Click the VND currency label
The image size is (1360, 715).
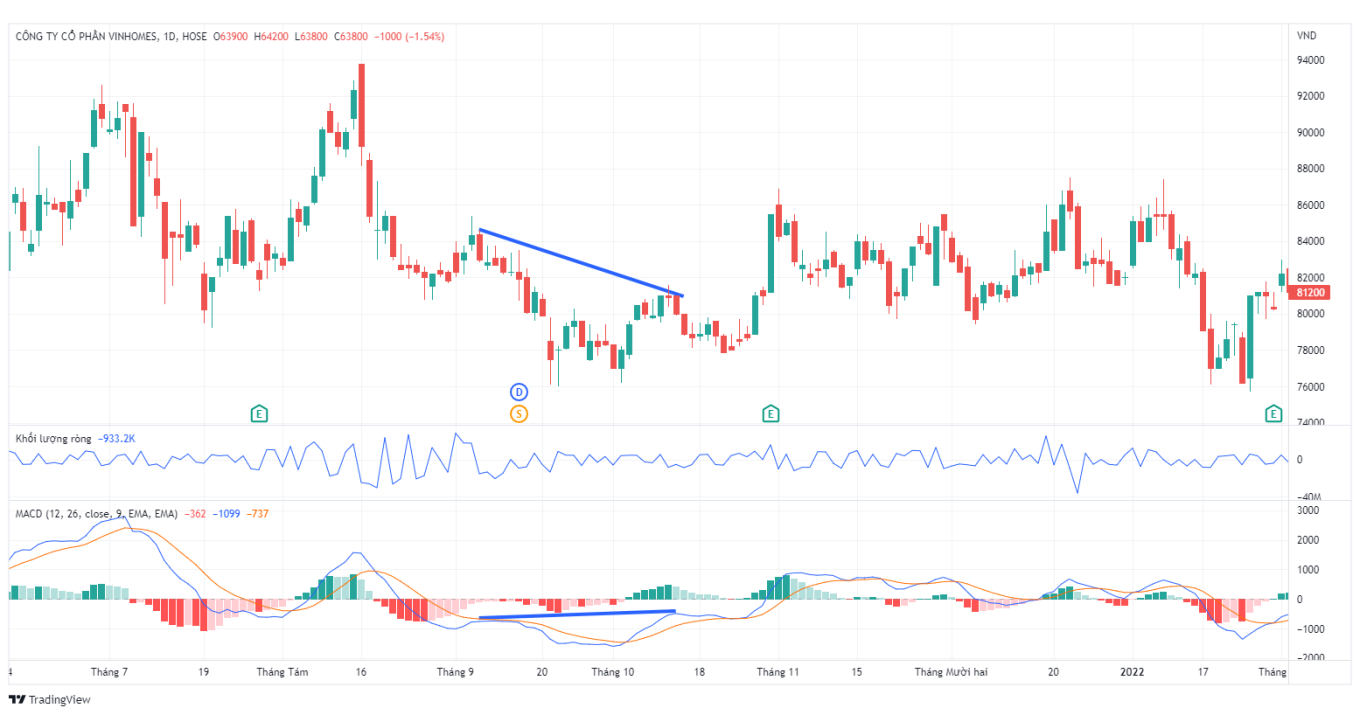click(1306, 36)
